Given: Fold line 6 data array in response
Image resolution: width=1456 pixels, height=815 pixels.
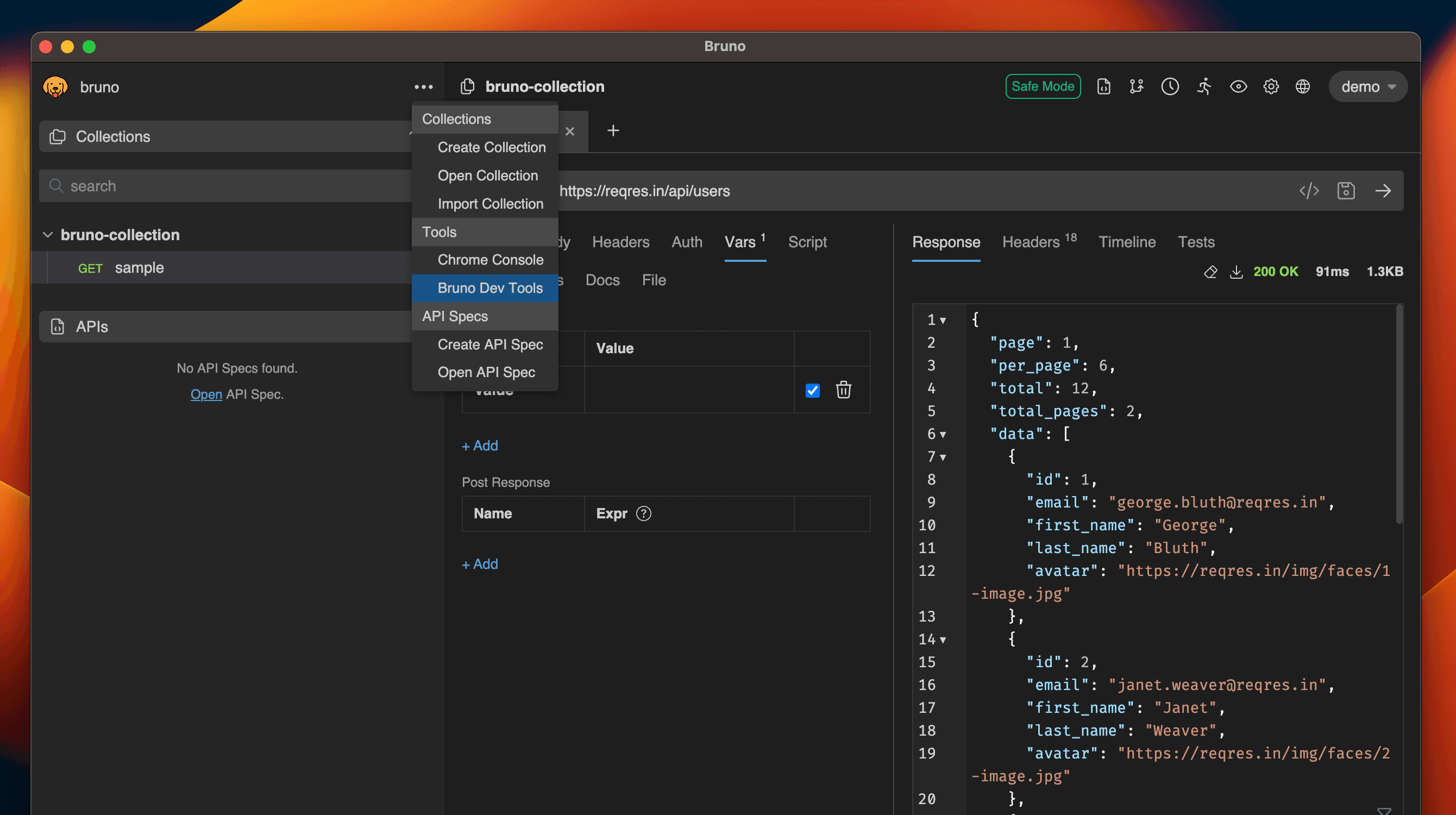Looking at the screenshot, I should point(943,435).
